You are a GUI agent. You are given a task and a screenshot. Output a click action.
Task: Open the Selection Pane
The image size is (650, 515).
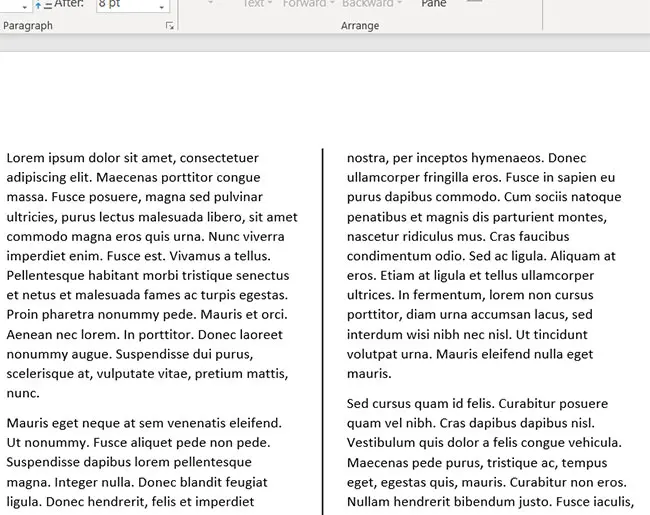tap(434, 4)
